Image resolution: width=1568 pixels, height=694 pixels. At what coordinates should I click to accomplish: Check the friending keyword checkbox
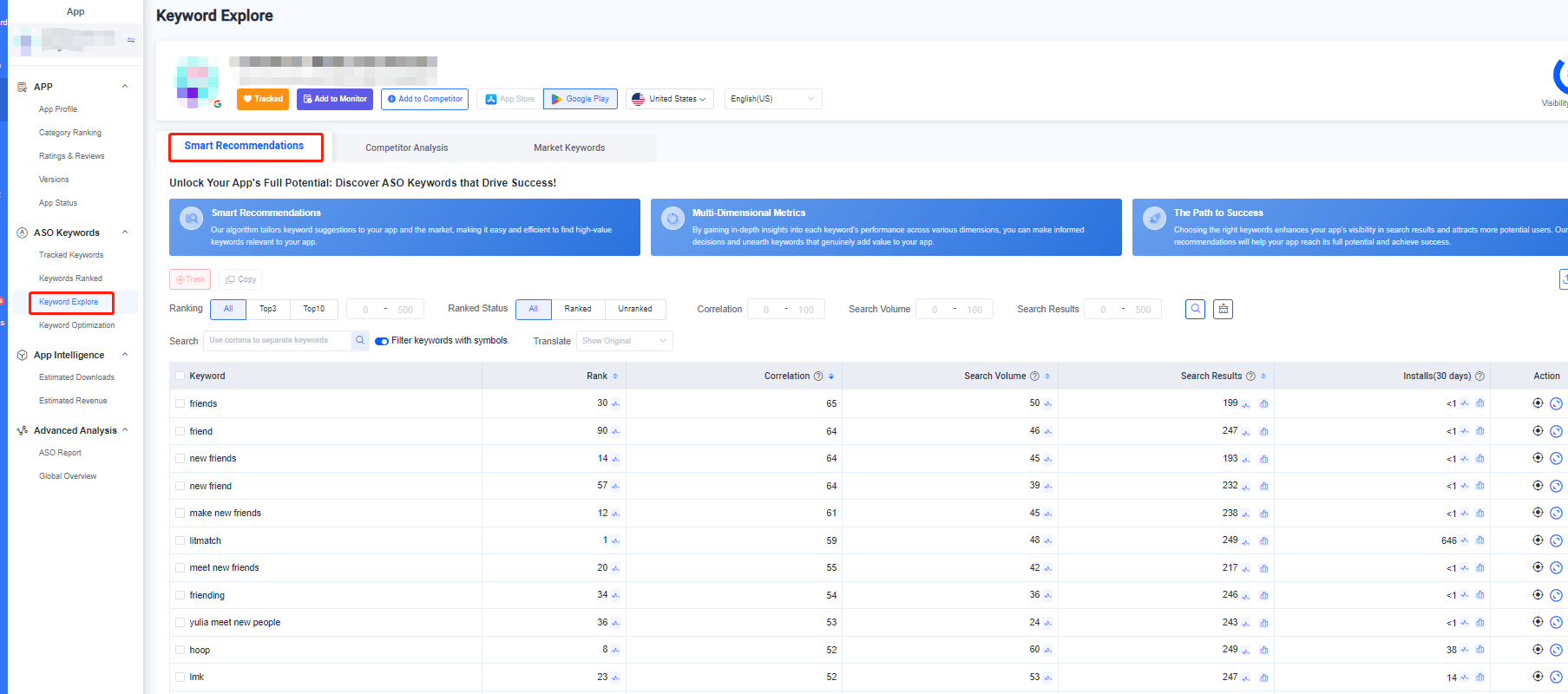pyautogui.click(x=180, y=595)
